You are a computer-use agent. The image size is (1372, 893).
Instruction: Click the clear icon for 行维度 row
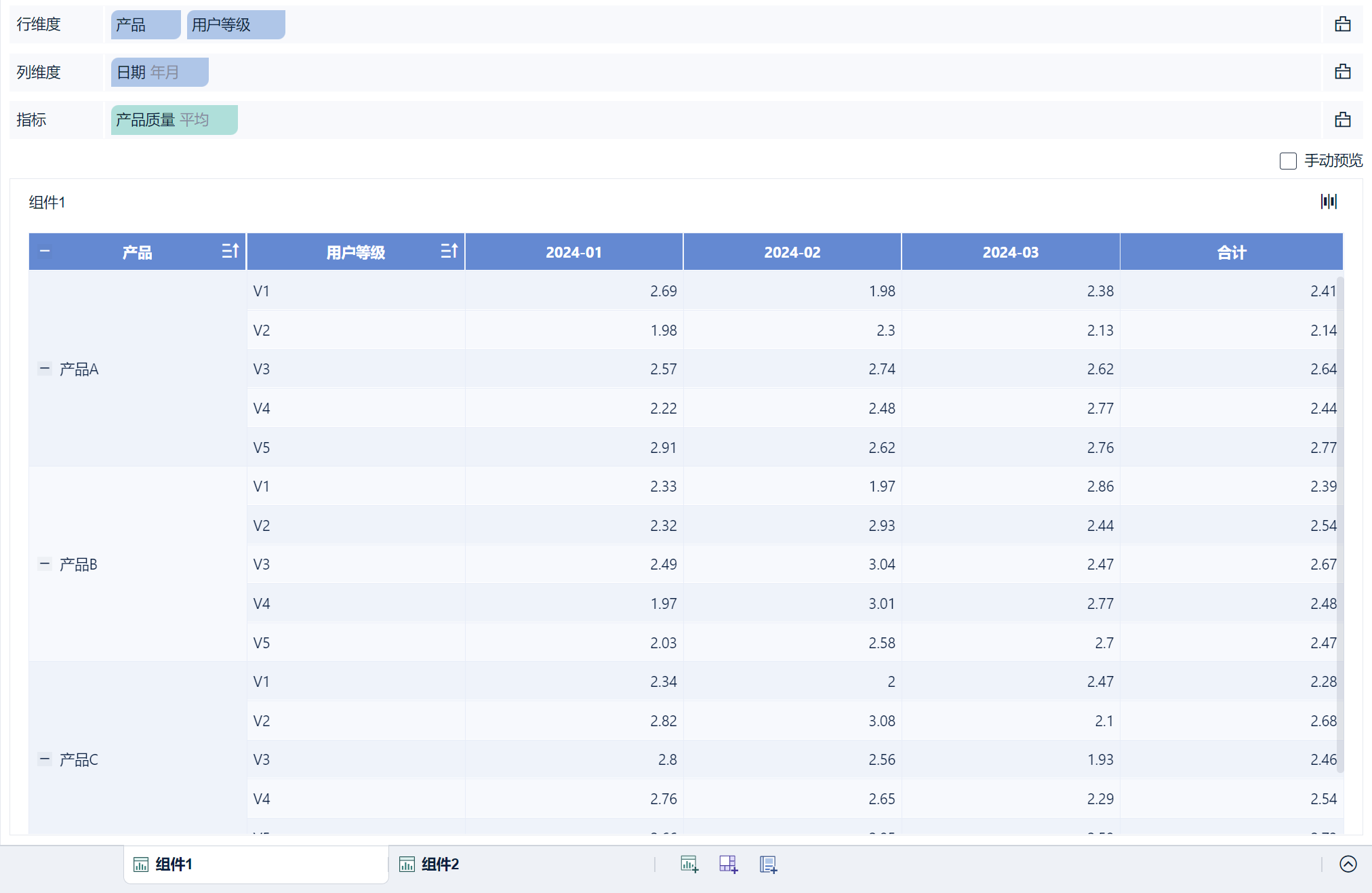click(x=1342, y=24)
